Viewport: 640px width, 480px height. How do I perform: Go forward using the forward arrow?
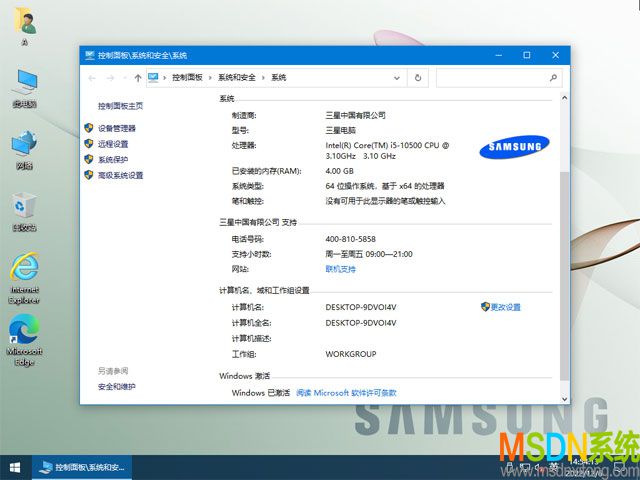coord(110,78)
